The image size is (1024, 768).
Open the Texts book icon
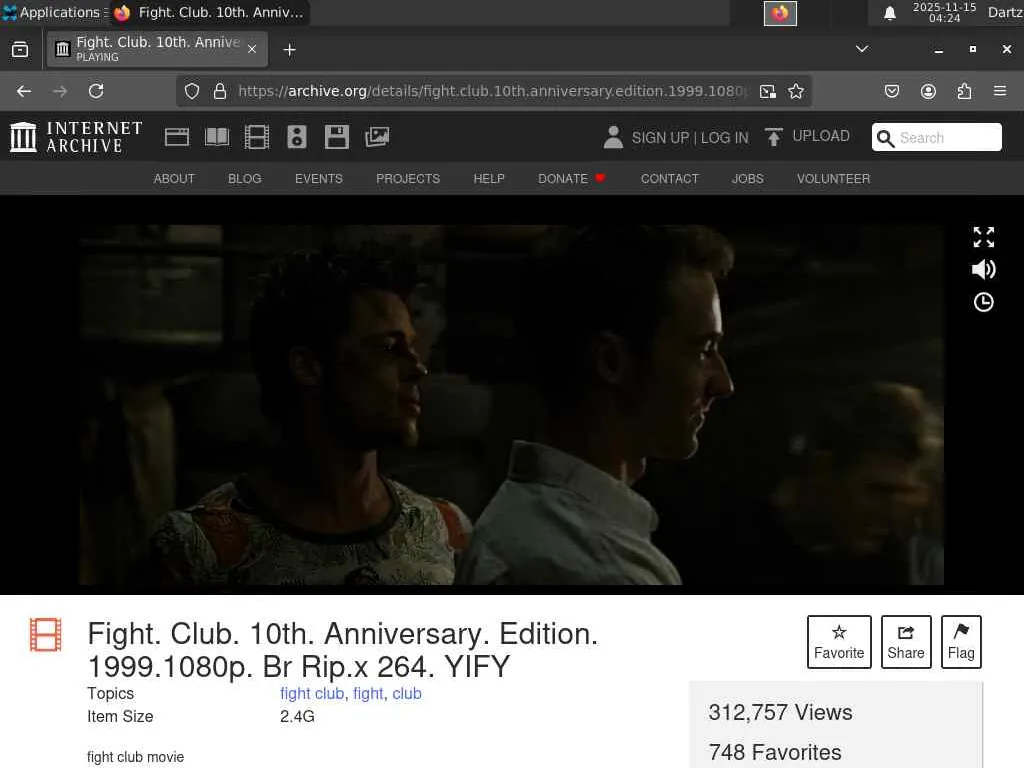pyautogui.click(x=217, y=137)
